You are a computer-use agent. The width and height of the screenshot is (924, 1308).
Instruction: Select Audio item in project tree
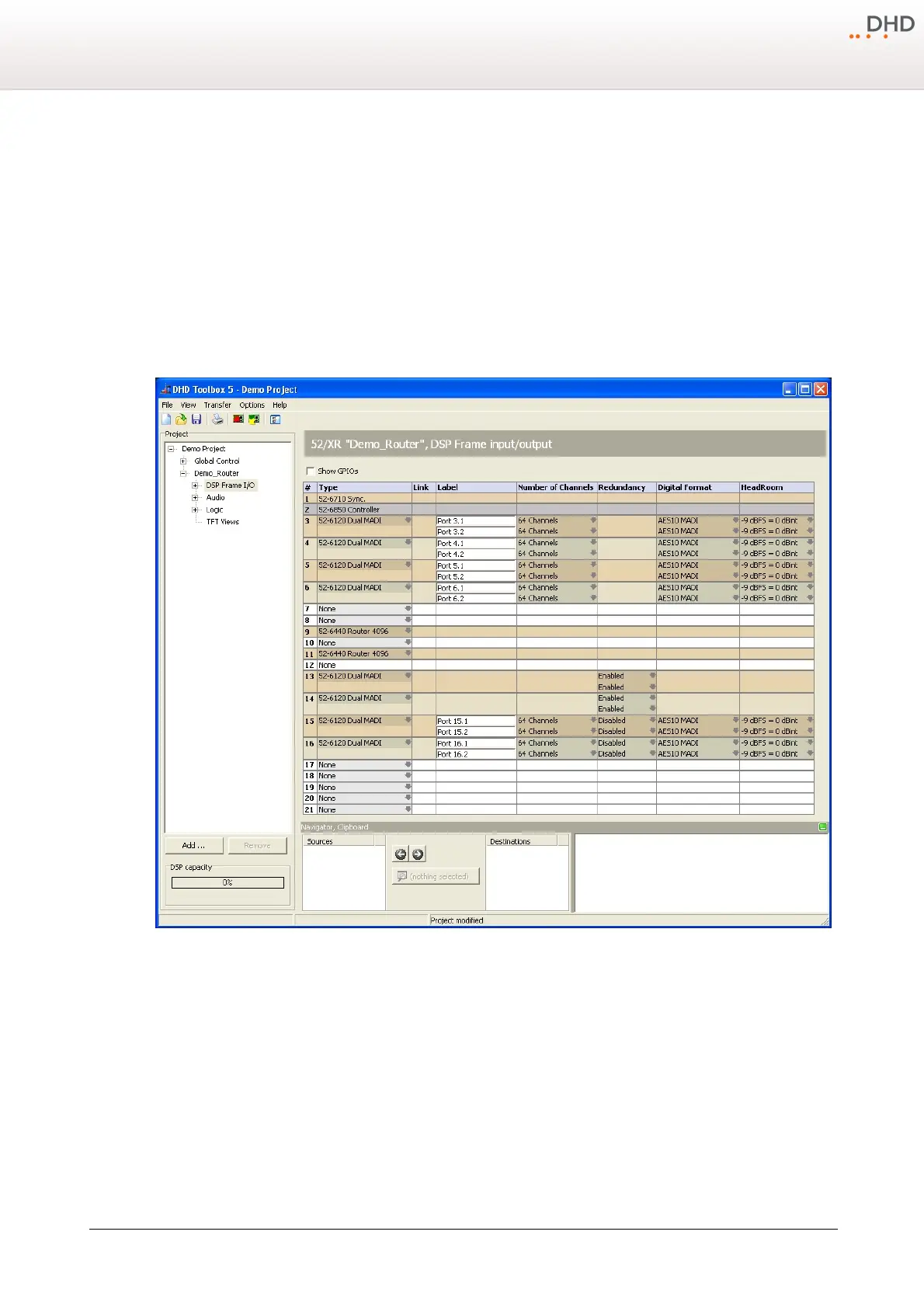(x=215, y=498)
